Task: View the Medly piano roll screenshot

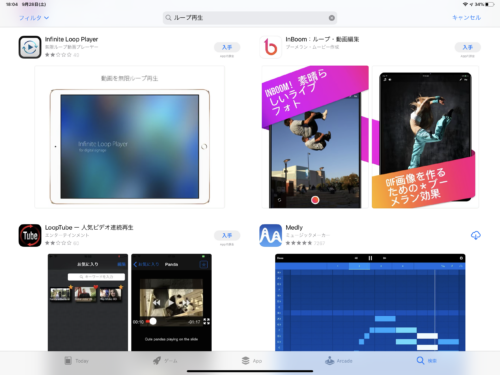Action: [x=370, y=302]
